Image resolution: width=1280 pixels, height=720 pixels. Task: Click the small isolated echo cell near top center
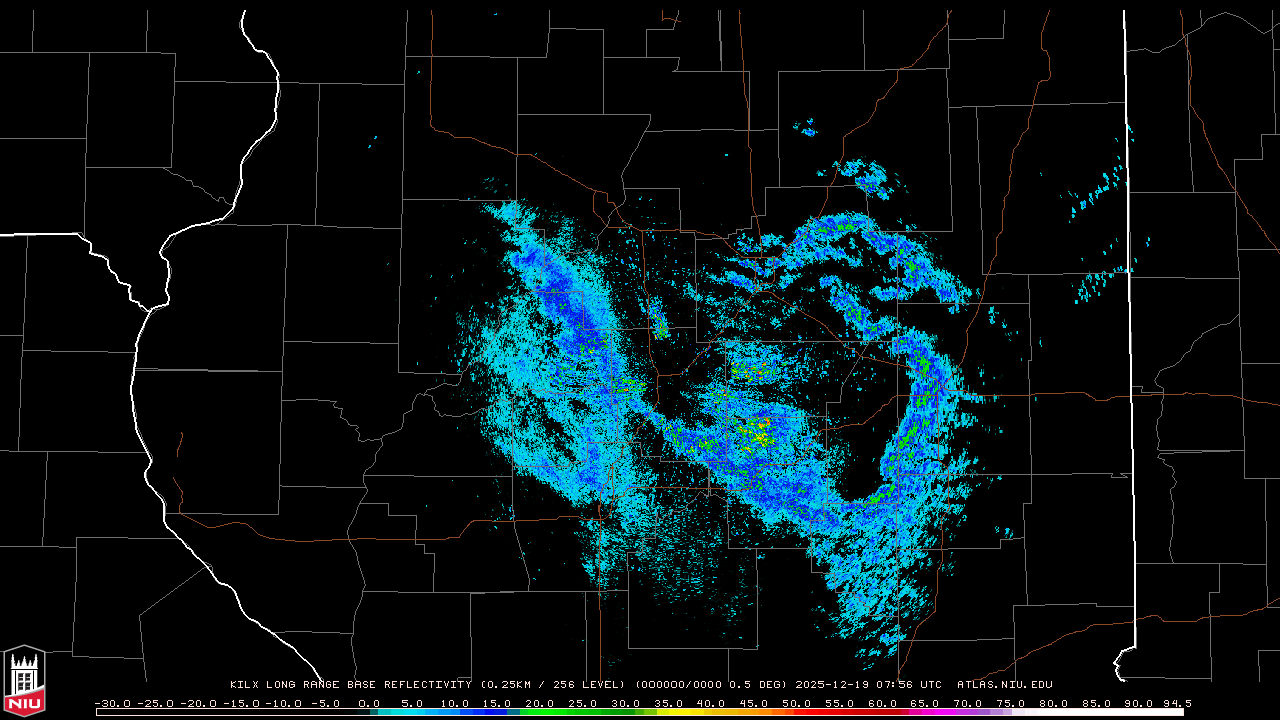tap(808, 129)
